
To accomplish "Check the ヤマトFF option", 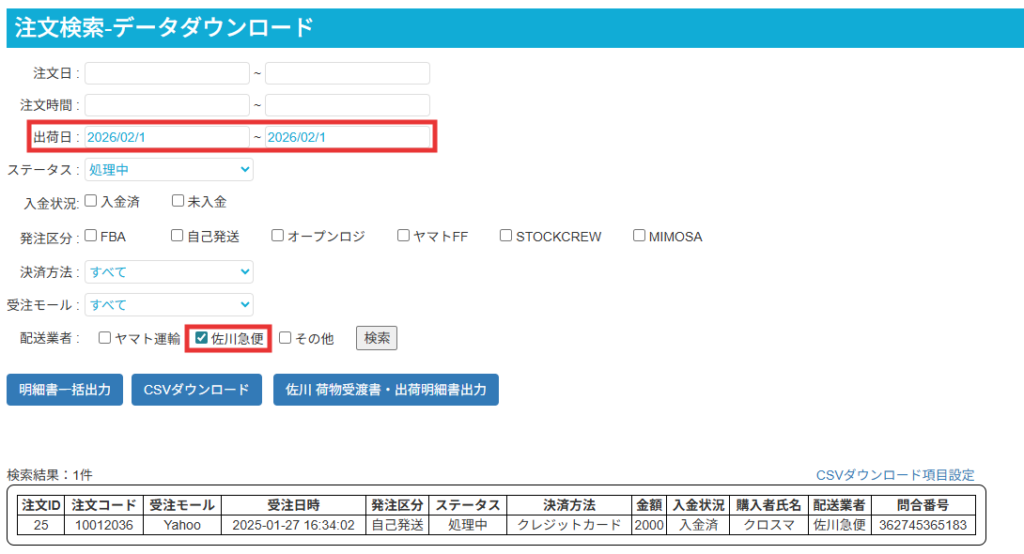I will 404,236.
